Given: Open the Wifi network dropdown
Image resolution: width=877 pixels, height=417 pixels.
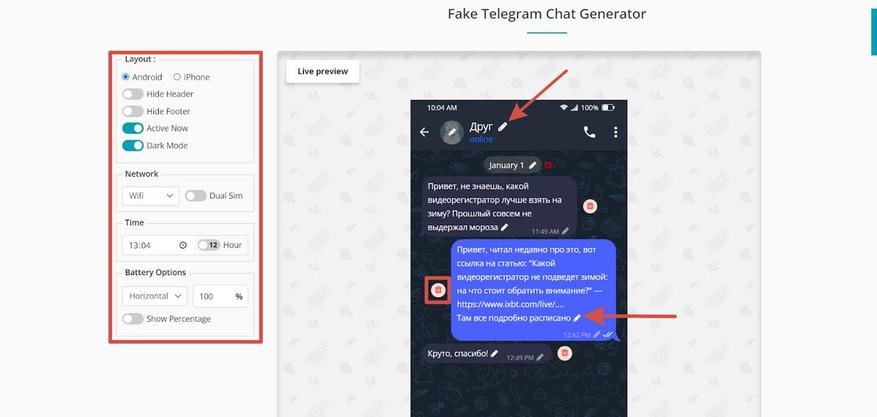Looking at the screenshot, I should click(x=150, y=196).
